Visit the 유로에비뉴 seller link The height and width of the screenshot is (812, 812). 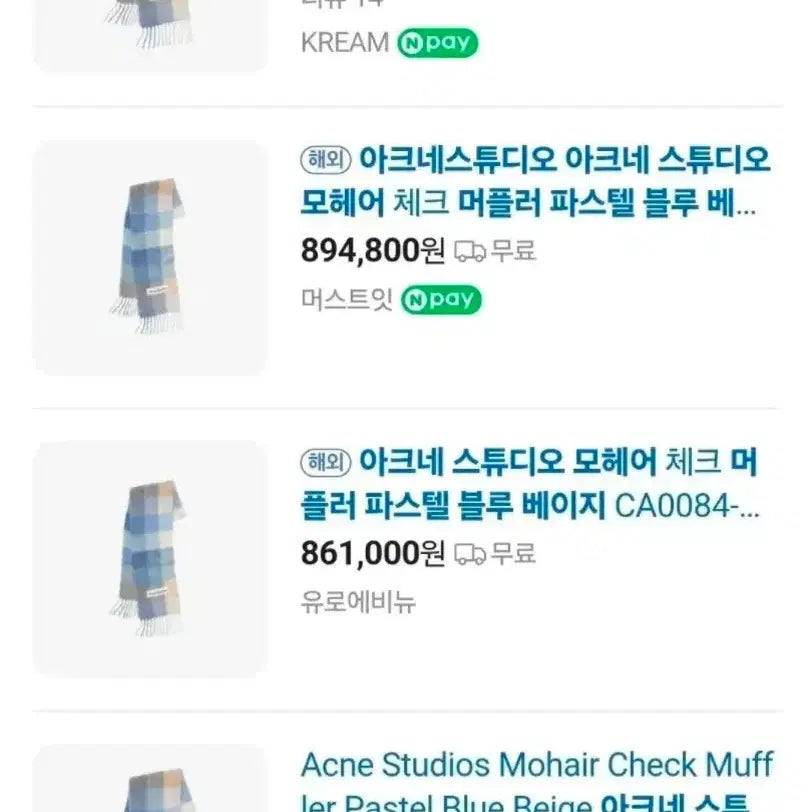pyautogui.click(x=358, y=601)
